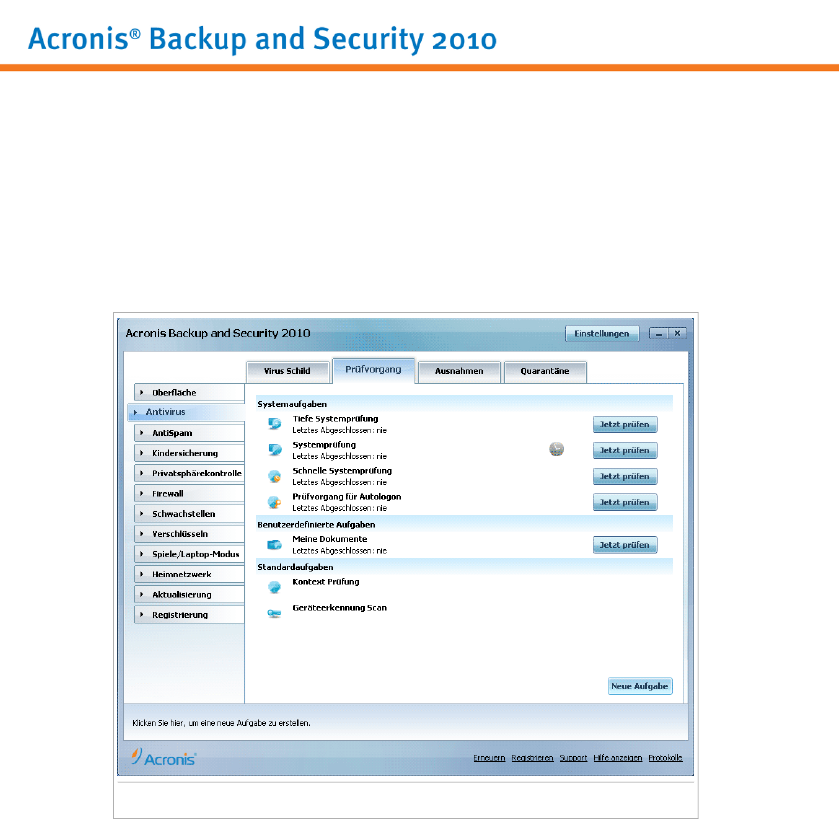Click the Registrieren link
This screenshot has width=839, height=819.
[x=532, y=758]
